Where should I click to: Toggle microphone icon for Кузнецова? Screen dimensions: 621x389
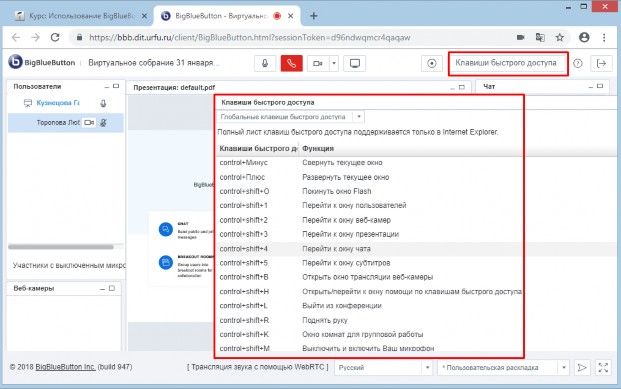[x=103, y=103]
